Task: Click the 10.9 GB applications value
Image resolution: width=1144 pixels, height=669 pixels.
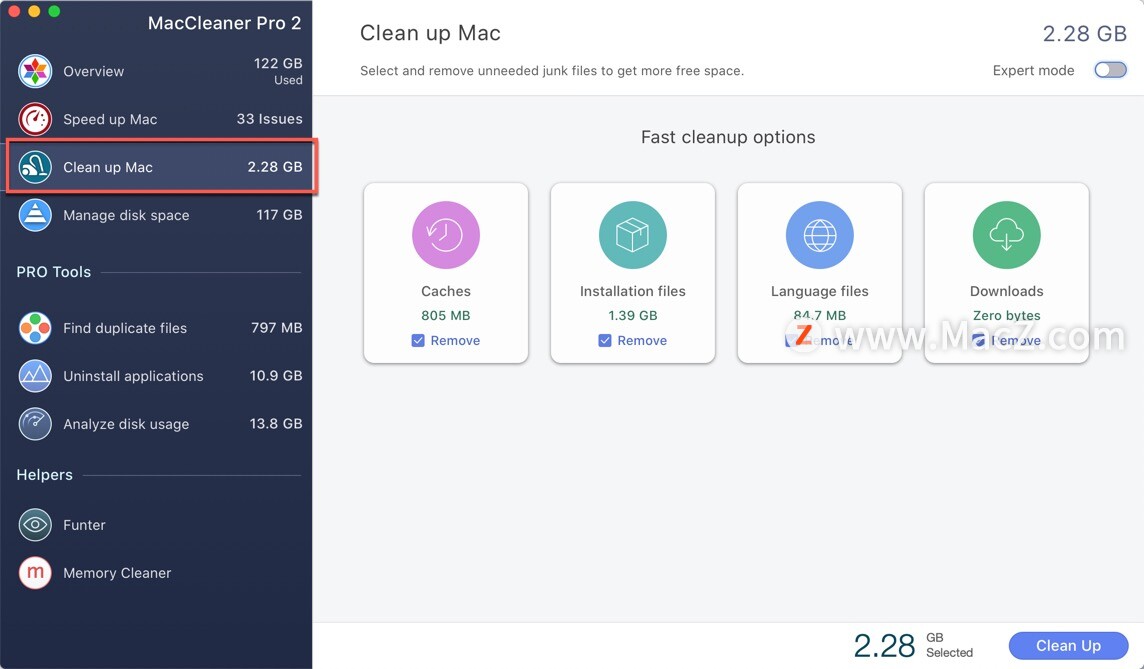Action: [276, 376]
